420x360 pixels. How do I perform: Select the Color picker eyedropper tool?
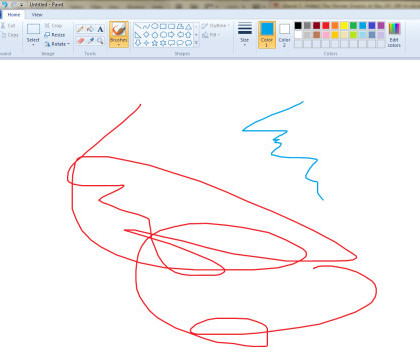(x=90, y=41)
